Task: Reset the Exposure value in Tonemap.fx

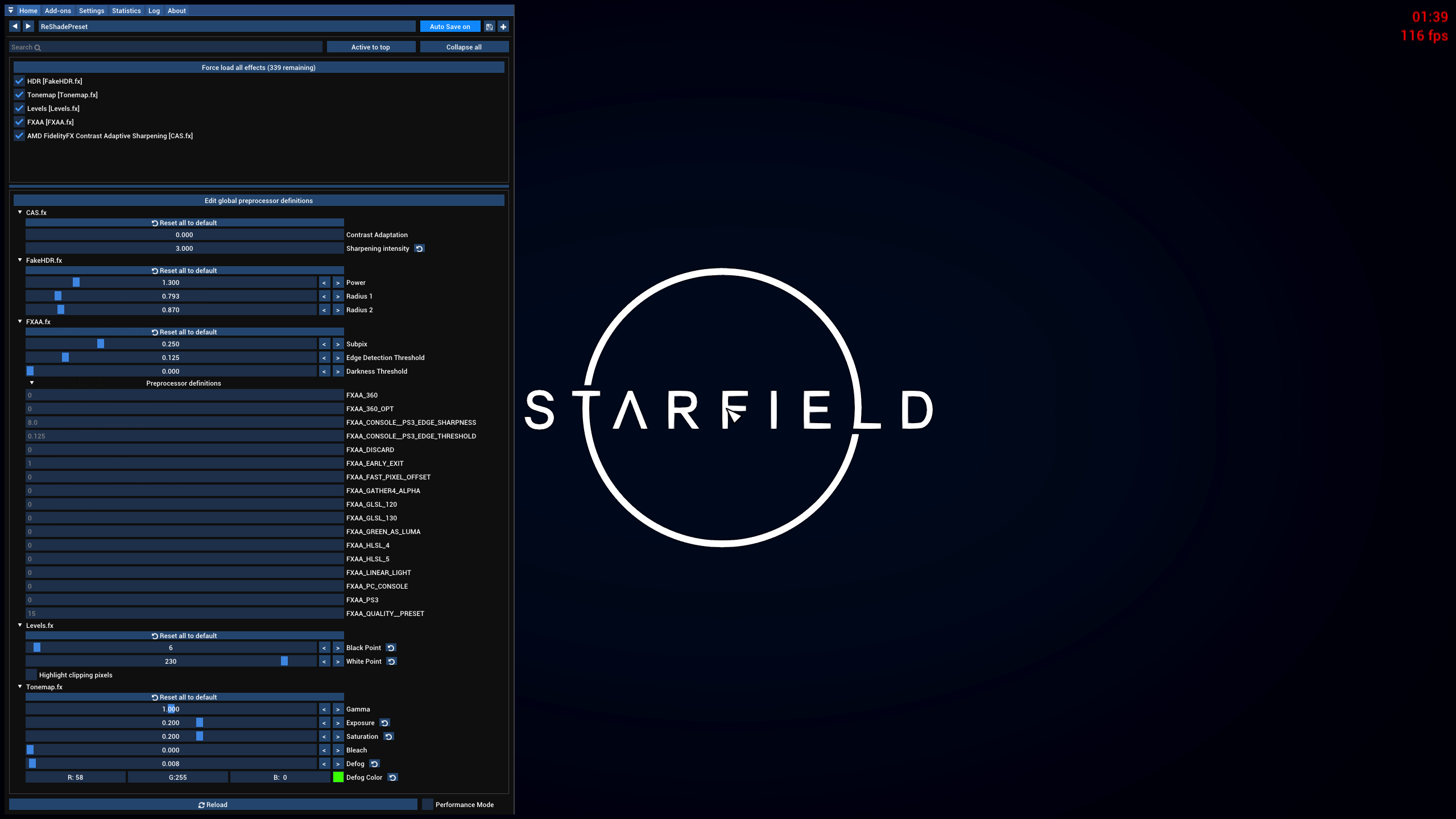Action: pyautogui.click(x=384, y=722)
